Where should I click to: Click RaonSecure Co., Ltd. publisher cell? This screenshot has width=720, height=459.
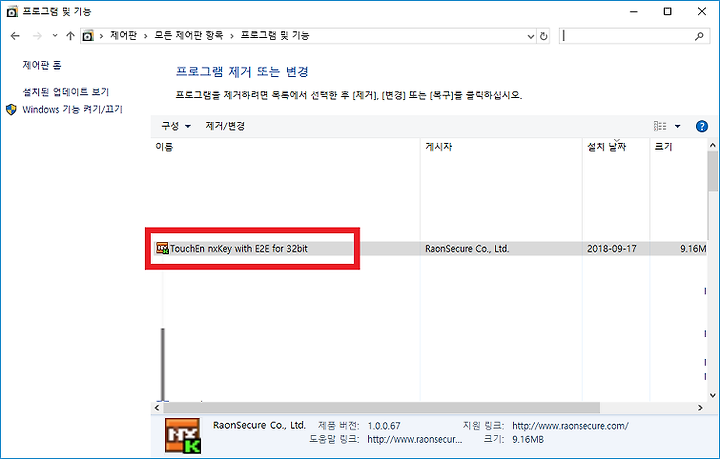point(467,249)
